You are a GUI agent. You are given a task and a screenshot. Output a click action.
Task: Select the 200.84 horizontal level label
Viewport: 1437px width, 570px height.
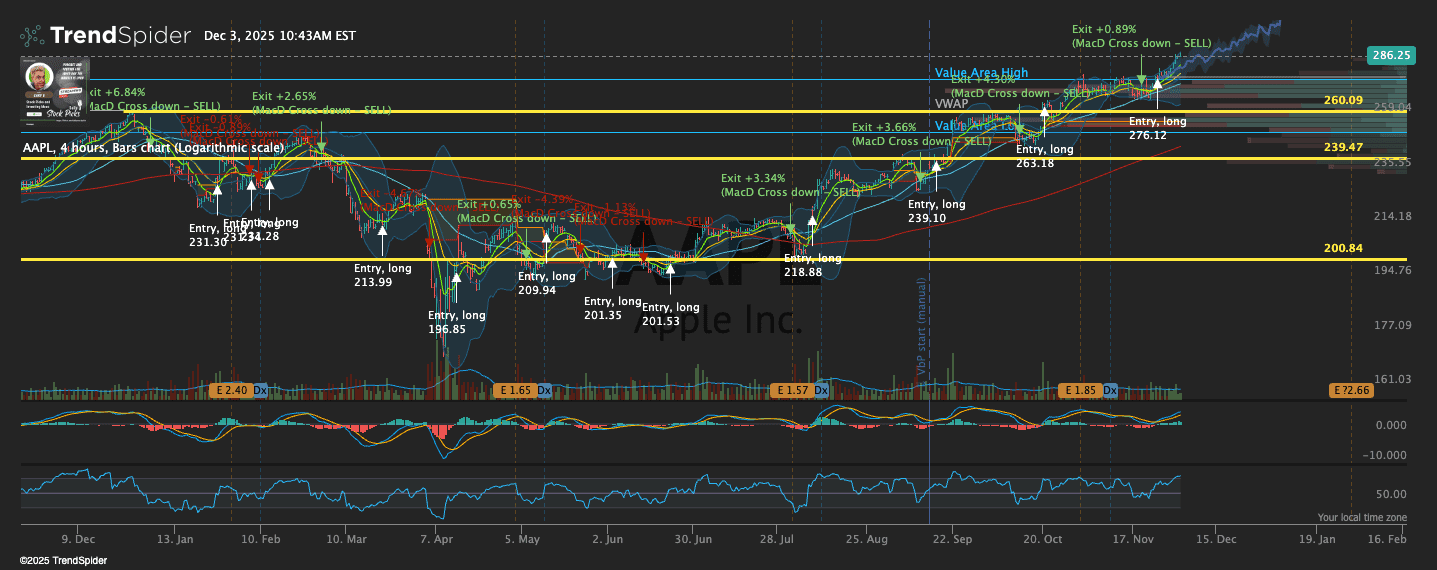click(x=1343, y=248)
